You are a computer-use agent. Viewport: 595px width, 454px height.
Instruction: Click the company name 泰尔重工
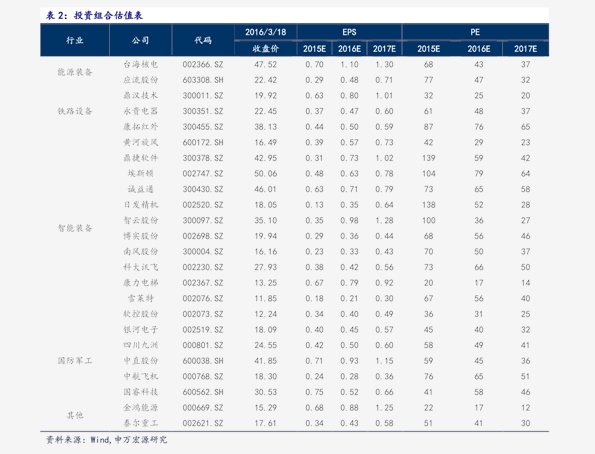140,423
